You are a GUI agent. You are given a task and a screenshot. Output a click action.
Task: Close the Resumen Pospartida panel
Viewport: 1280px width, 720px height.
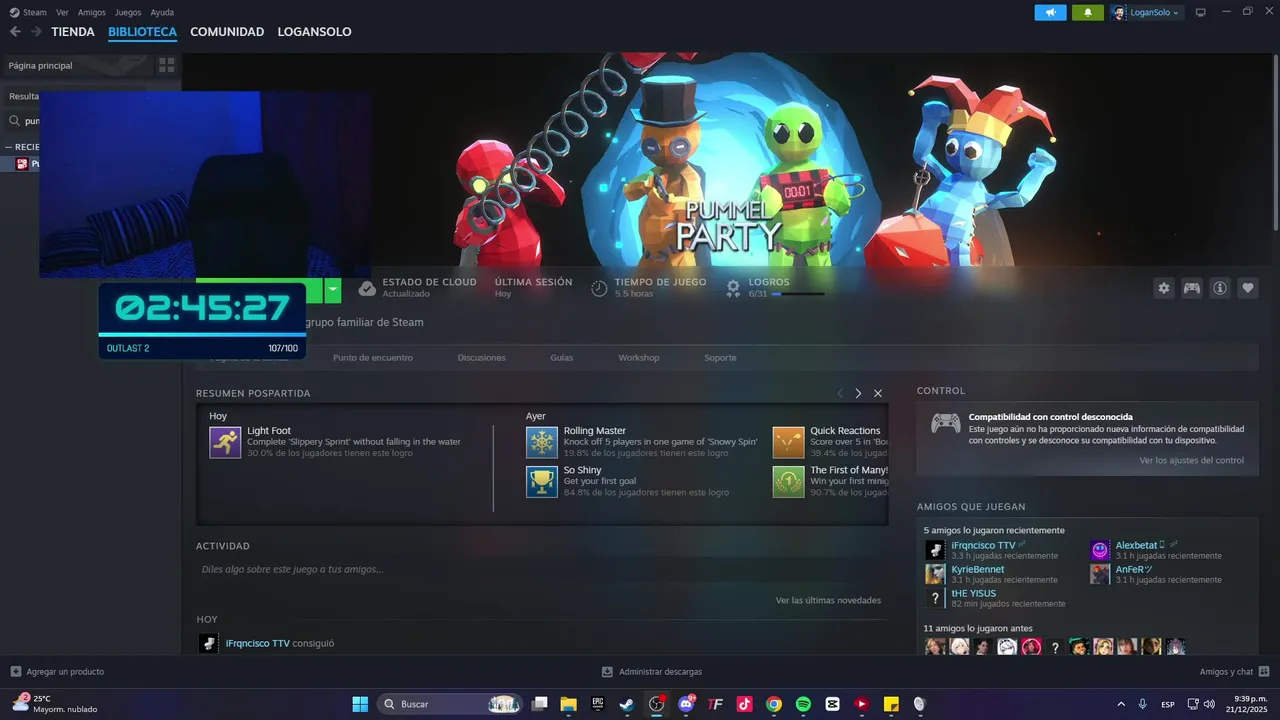(878, 393)
